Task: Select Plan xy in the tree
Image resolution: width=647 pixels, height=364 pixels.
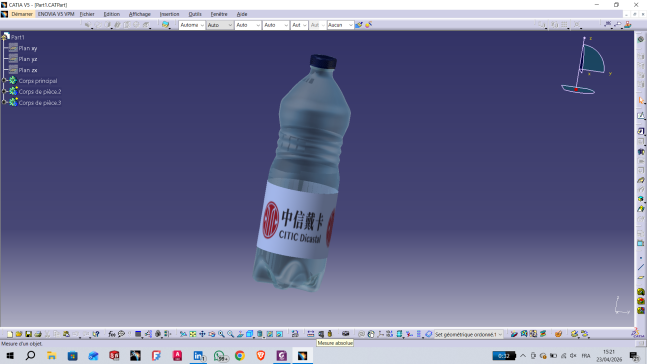Action: tap(28, 48)
